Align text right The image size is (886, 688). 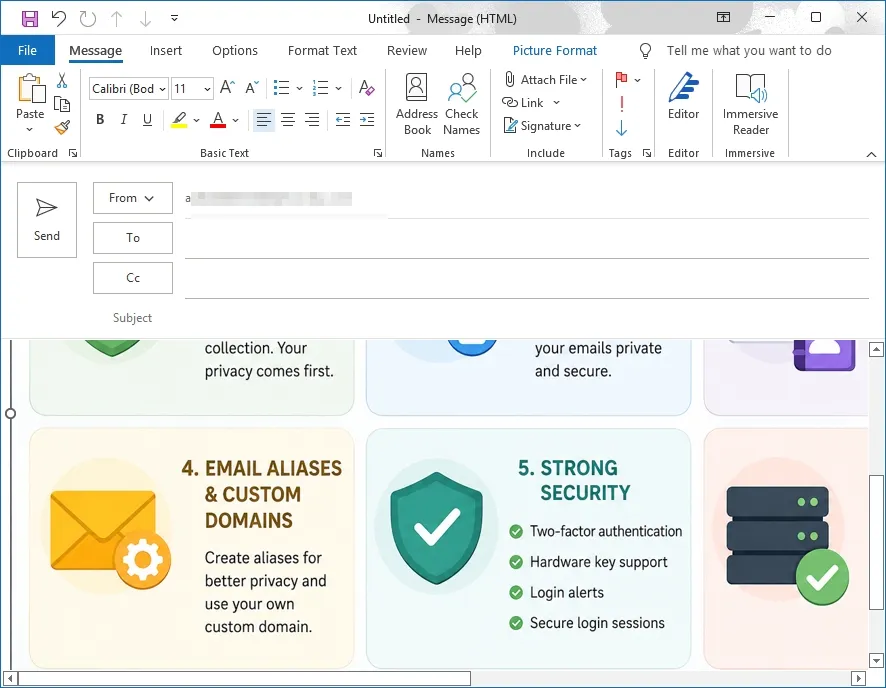coord(312,119)
